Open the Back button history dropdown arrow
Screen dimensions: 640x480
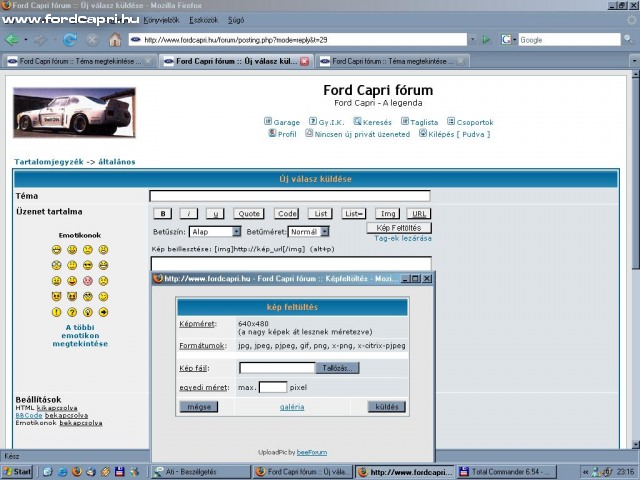click(x=26, y=40)
